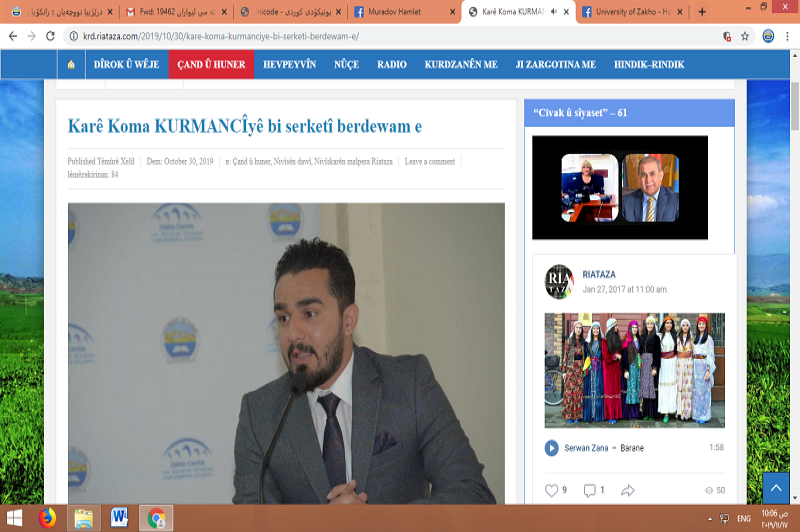Open a new browser tab
Image resolution: width=800 pixels, height=532 pixels.
(702, 12)
